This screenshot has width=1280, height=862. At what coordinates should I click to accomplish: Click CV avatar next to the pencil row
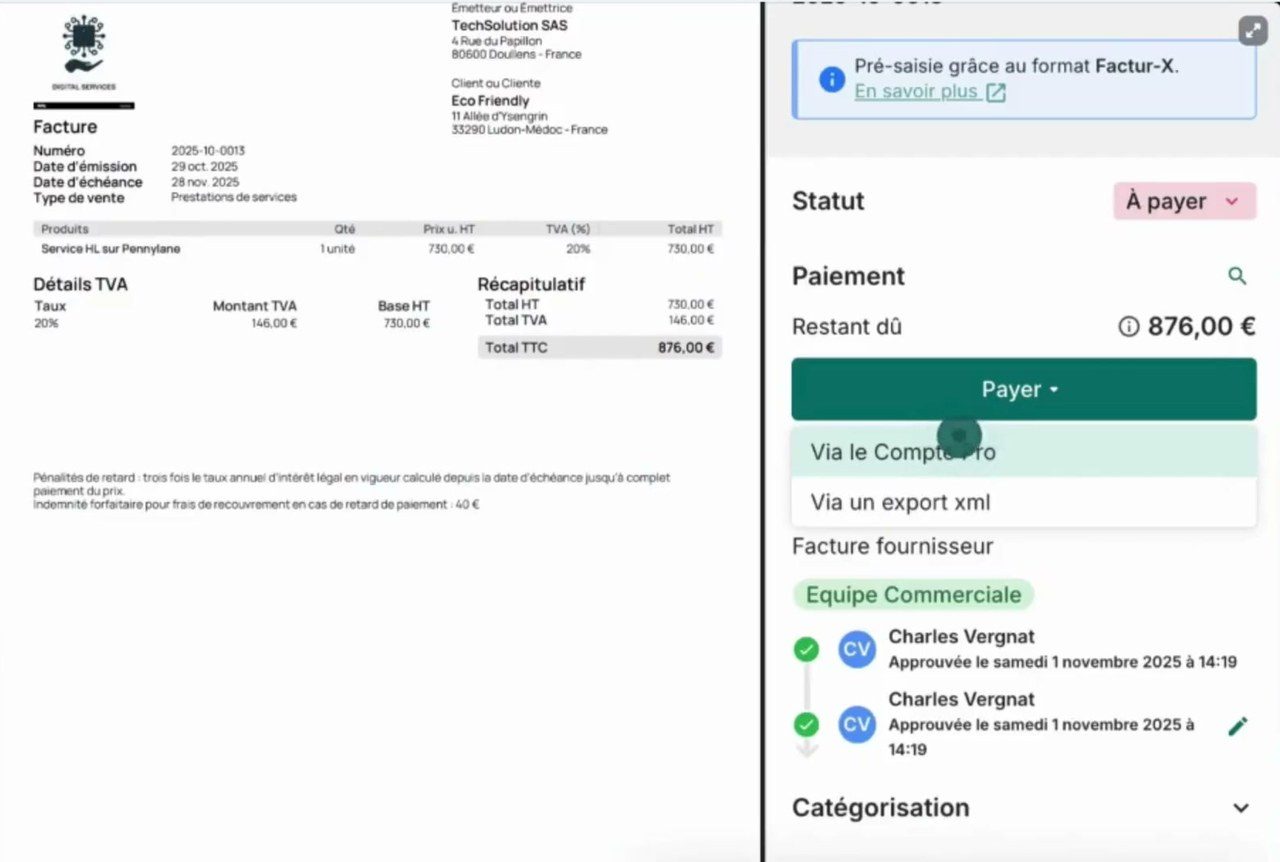857,724
